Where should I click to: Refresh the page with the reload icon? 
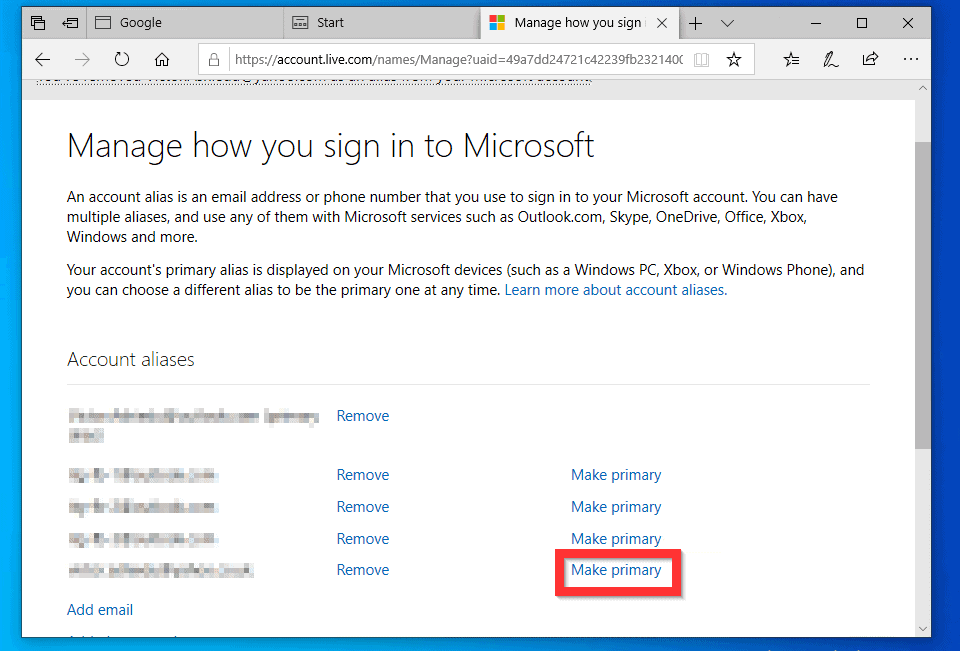(x=122, y=59)
